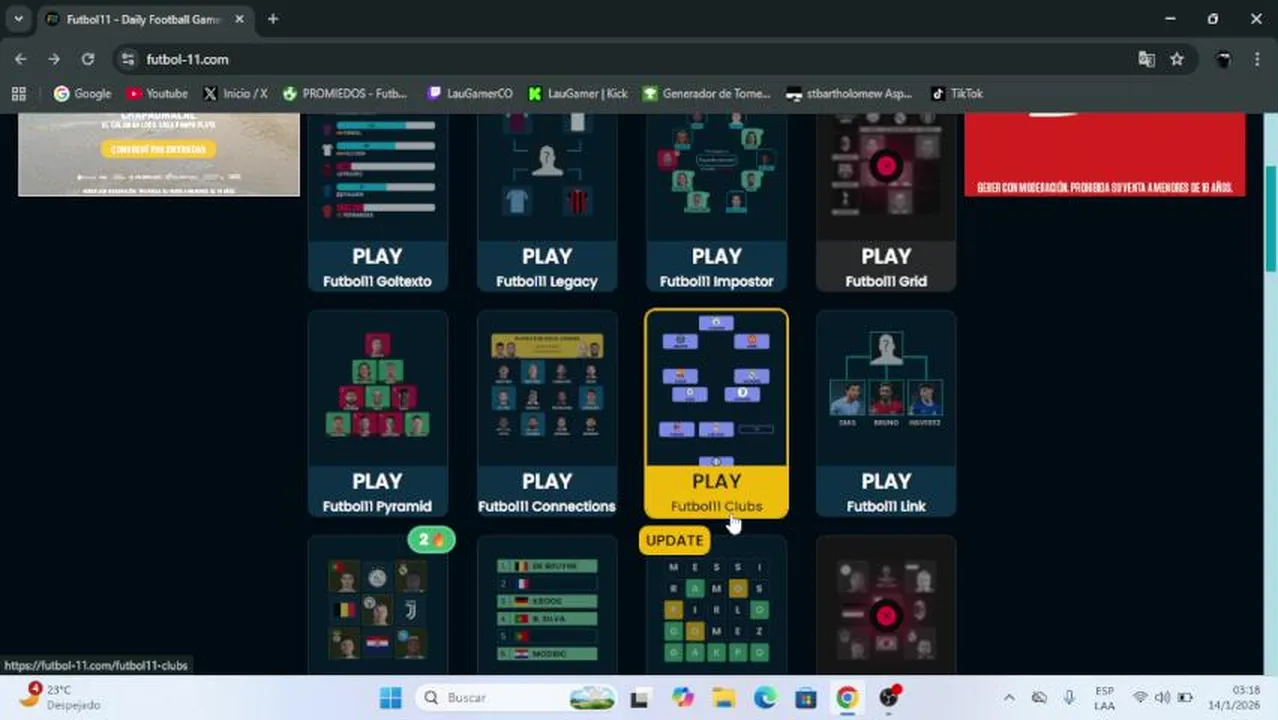The image size is (1278, 720).
Task: Open the ranking list game card with DE BRUYNE
Action: coord(547,607)
